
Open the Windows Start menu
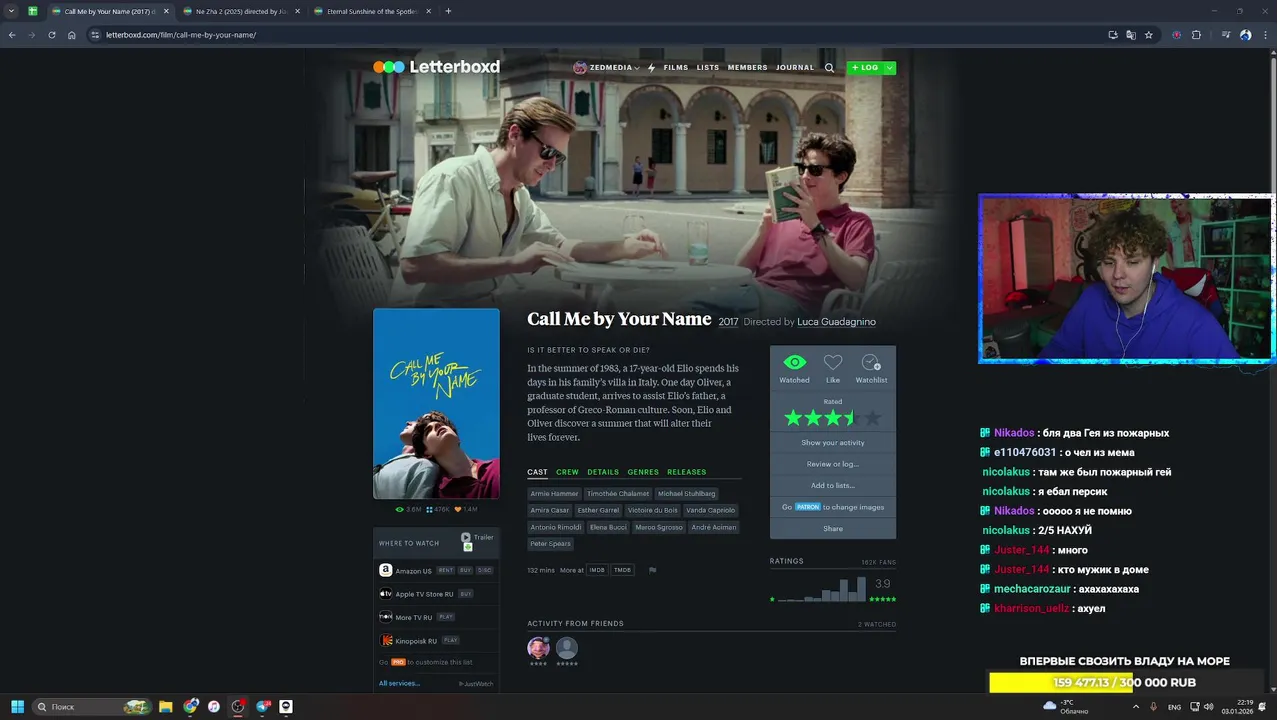point(18,707)
